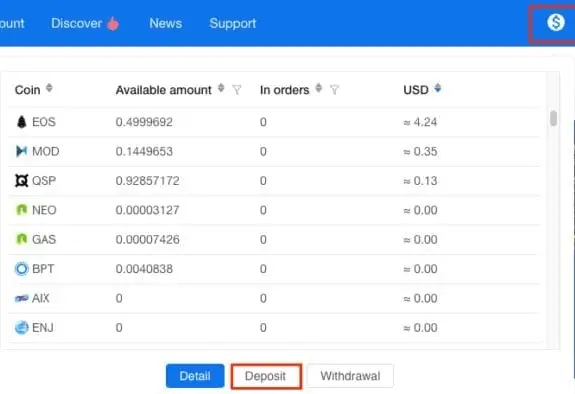The image size is (575, 394).
Task: Sort by In orders arrows
Action: (319, 88)
